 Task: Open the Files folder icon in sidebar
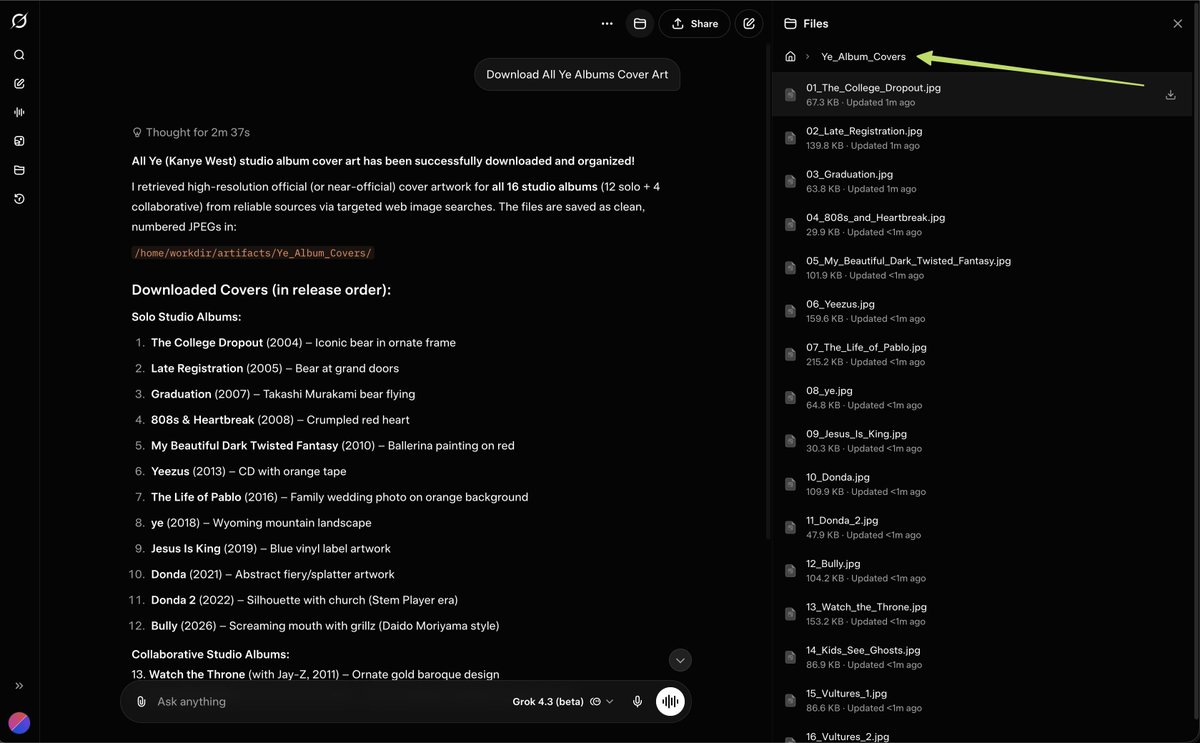pyautogui.click(x=18, y=170)
